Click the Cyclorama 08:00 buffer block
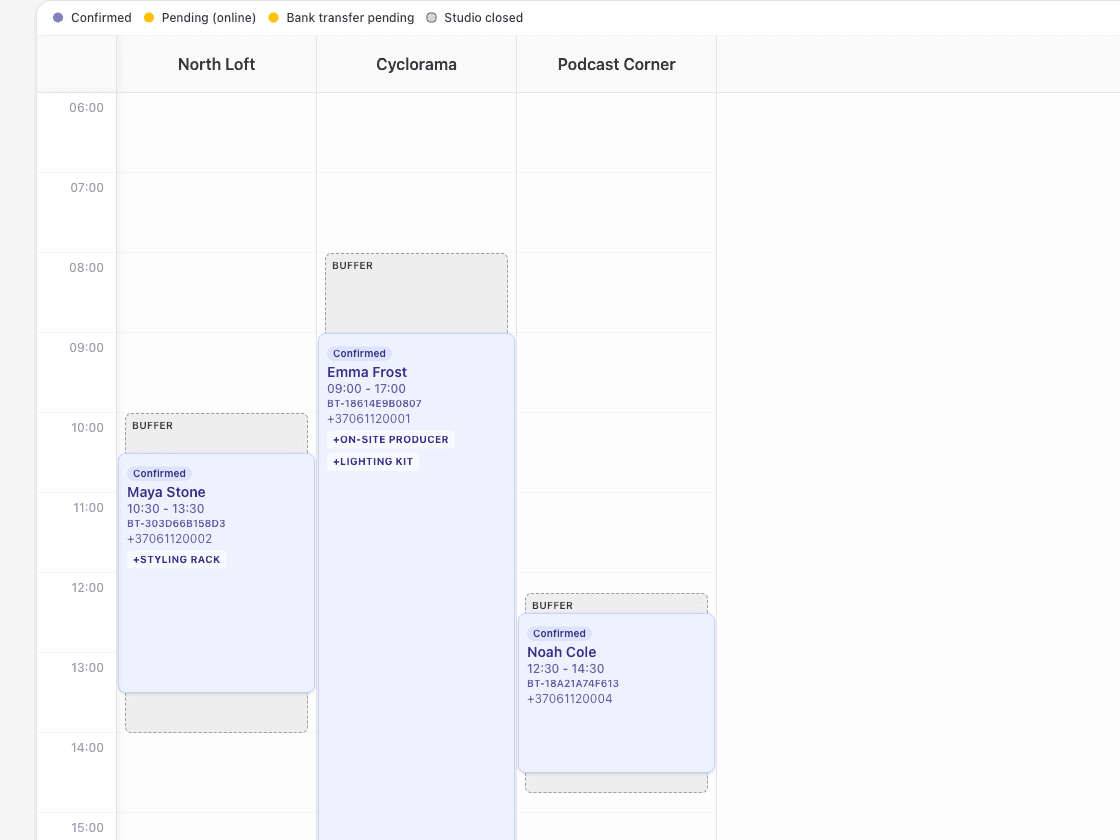The height and width of the screenshot is (840, 1120). click(x=416, y=295)
